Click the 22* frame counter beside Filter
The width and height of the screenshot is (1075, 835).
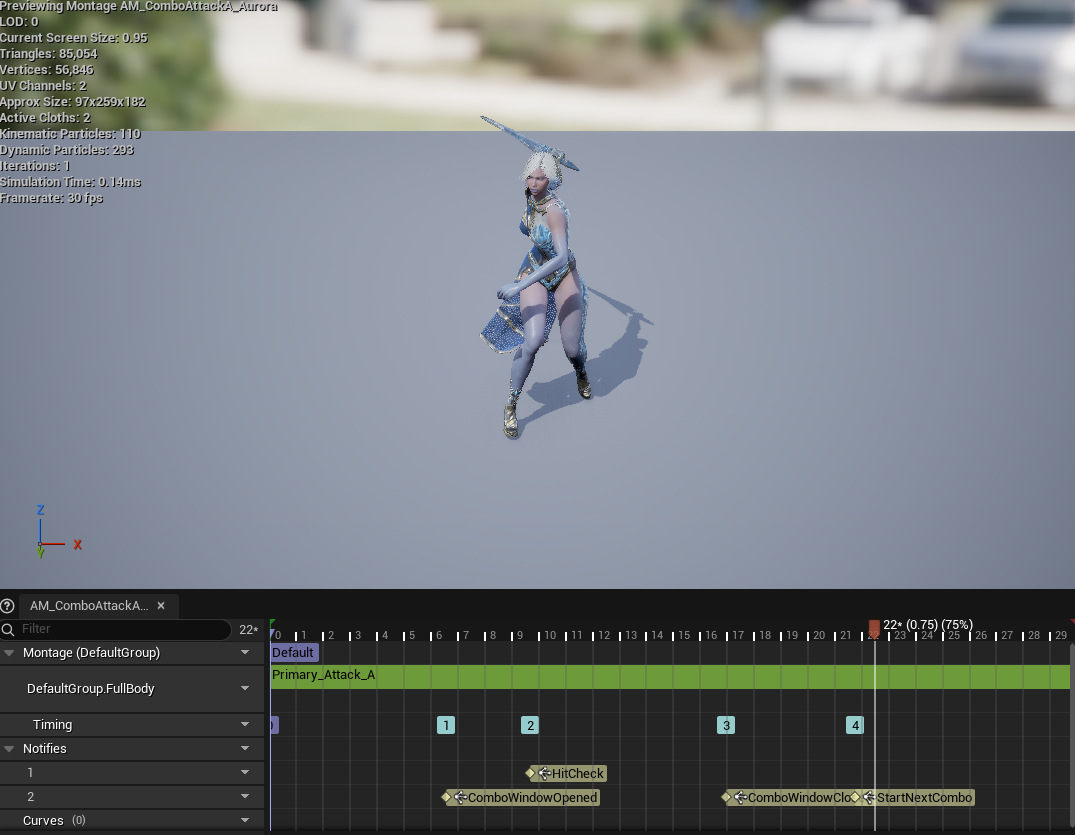click(x=248, y=629)
